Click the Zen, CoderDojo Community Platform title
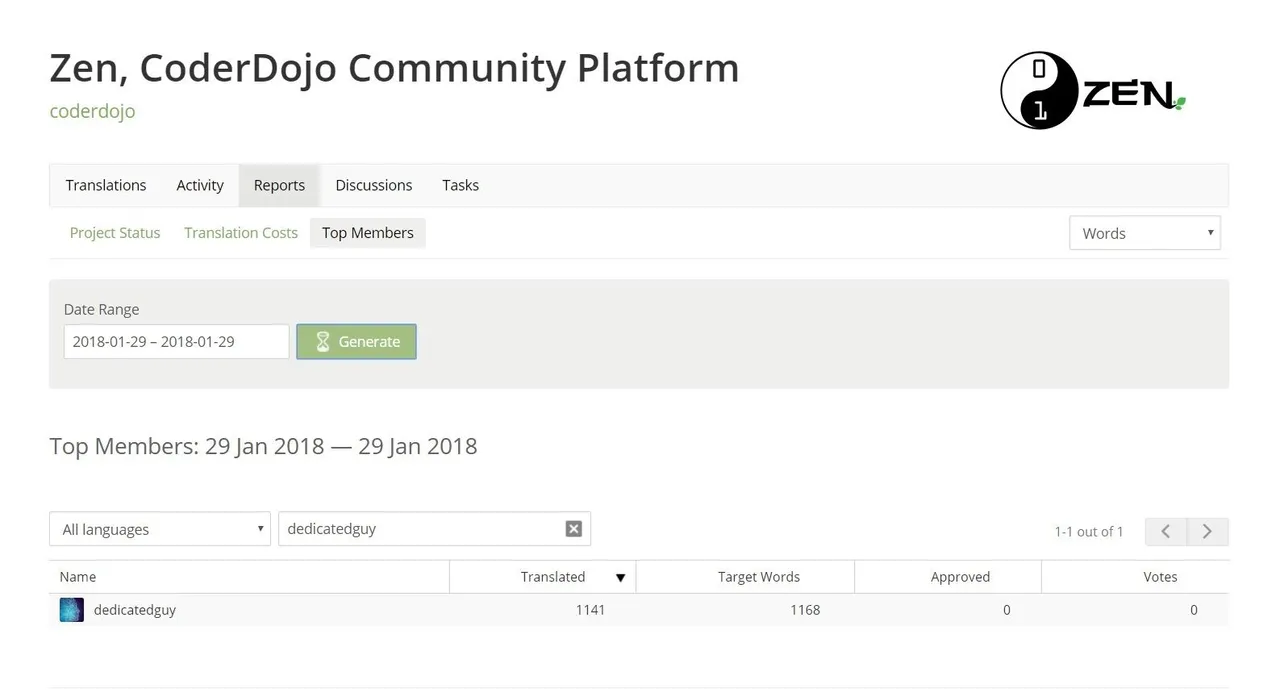 (x=394, y=68)
